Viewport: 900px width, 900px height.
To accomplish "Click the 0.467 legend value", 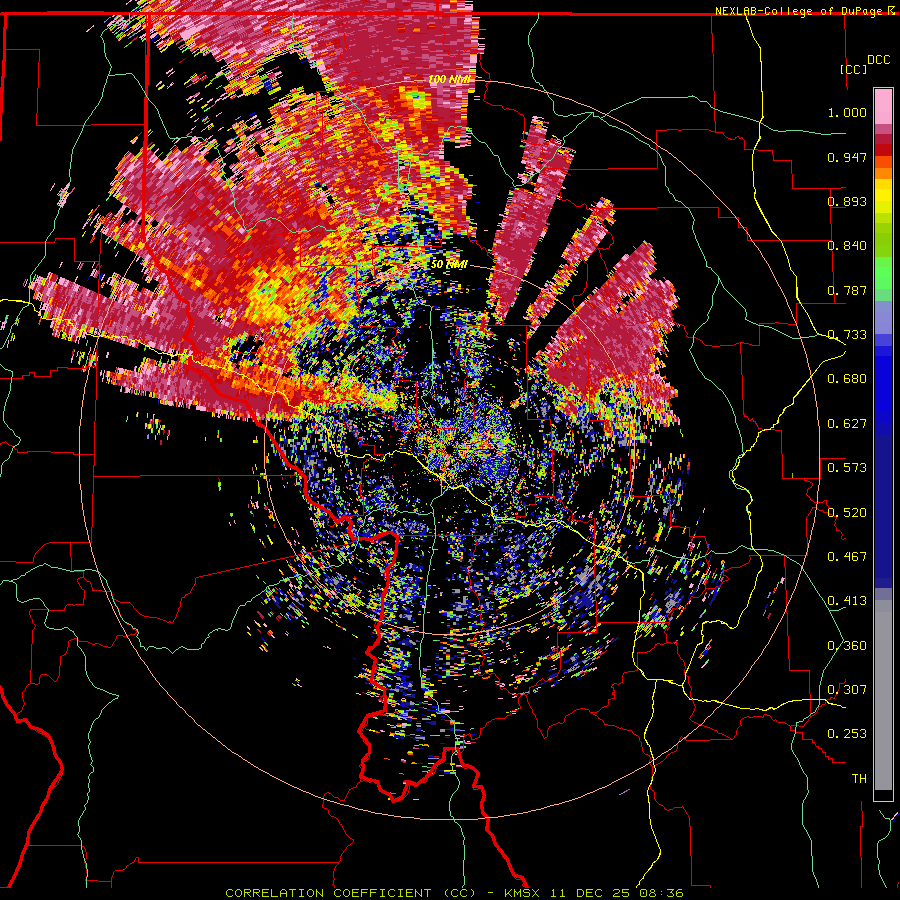I will [x=847, y=557].
